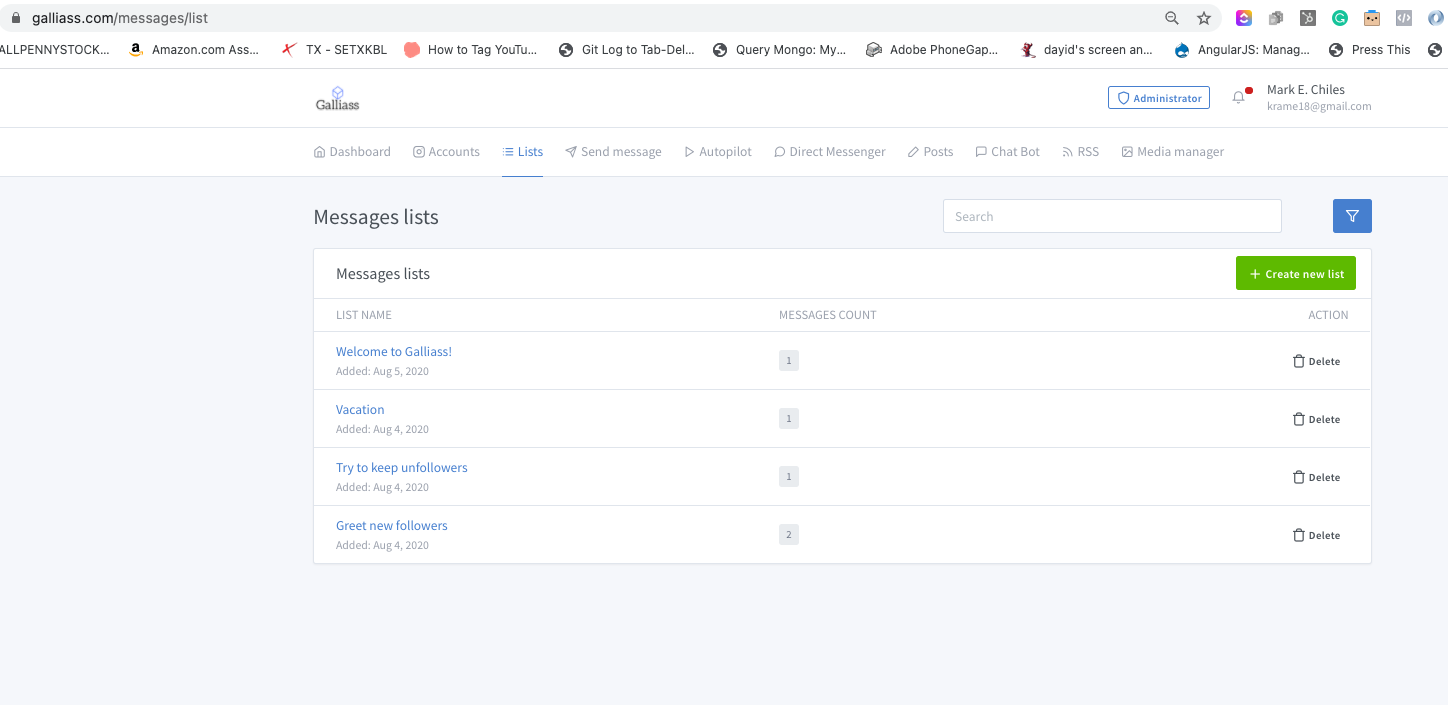Screen dimensions: 1448x705
Task: Click trash icon in Try to keep unfollowers row
Action: tap(1298, 477)
